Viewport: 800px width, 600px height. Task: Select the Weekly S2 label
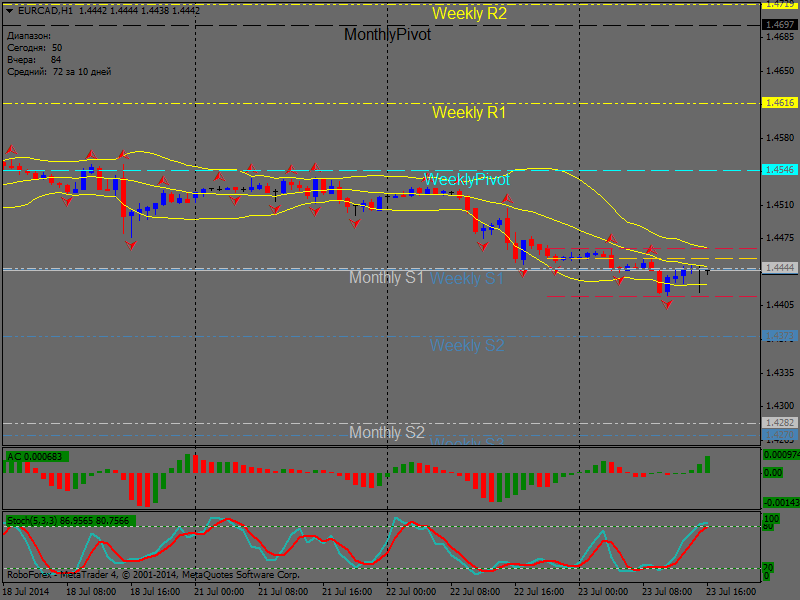tap(467, 346)
